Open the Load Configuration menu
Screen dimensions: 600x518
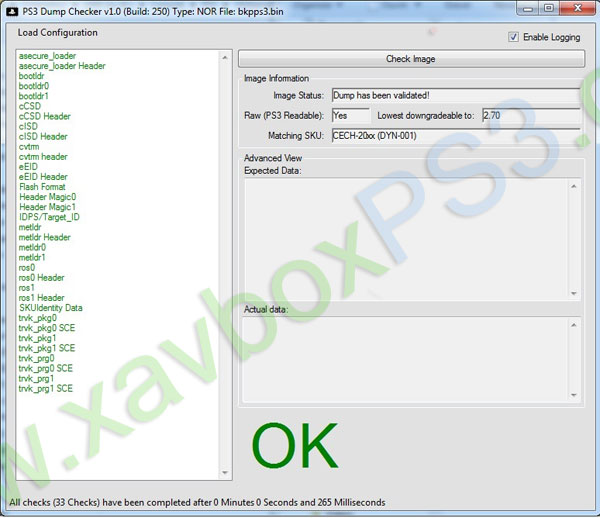[x=57, y=33]
